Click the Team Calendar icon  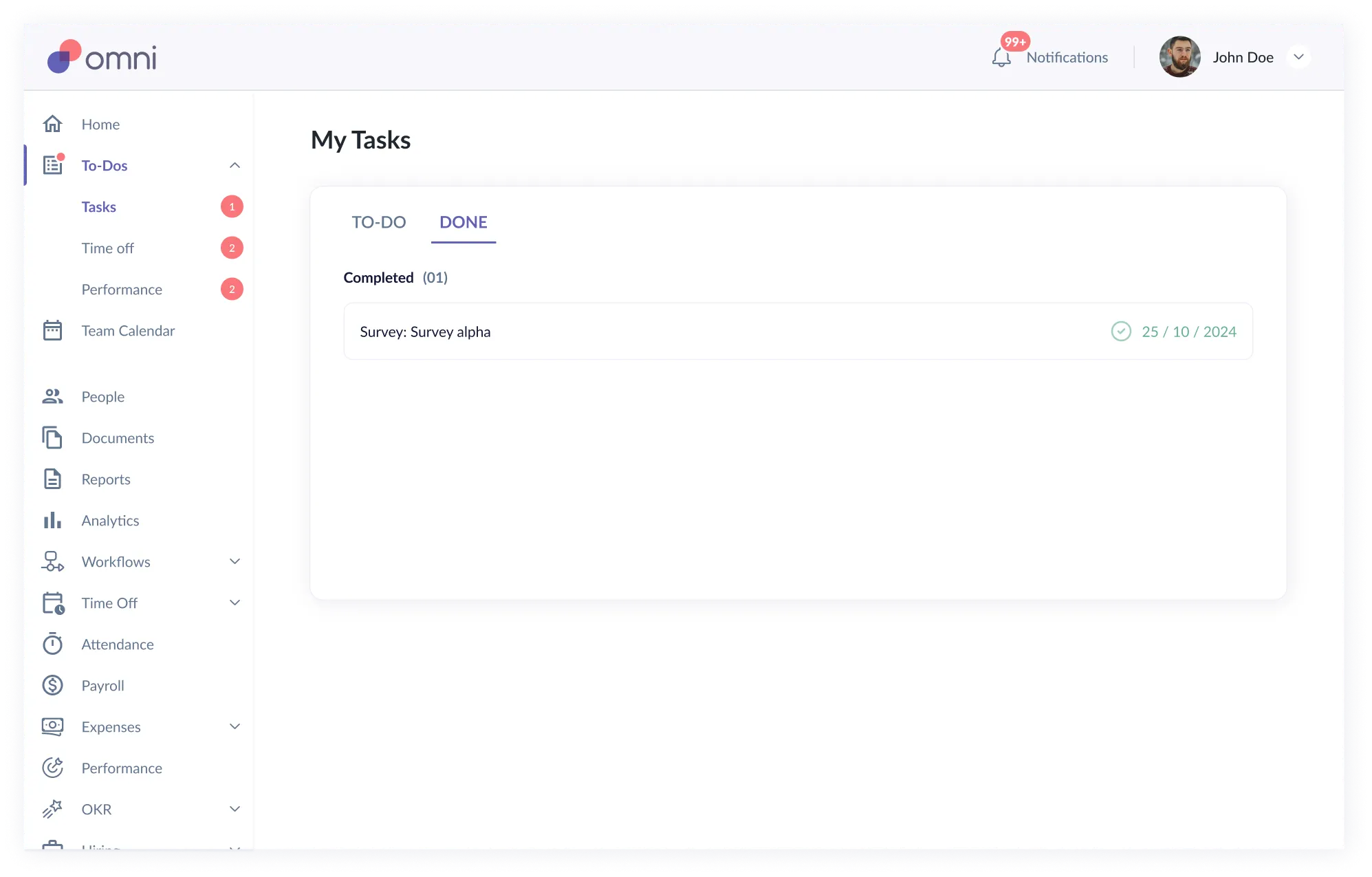pyautogui.click(x=52, y=330)
